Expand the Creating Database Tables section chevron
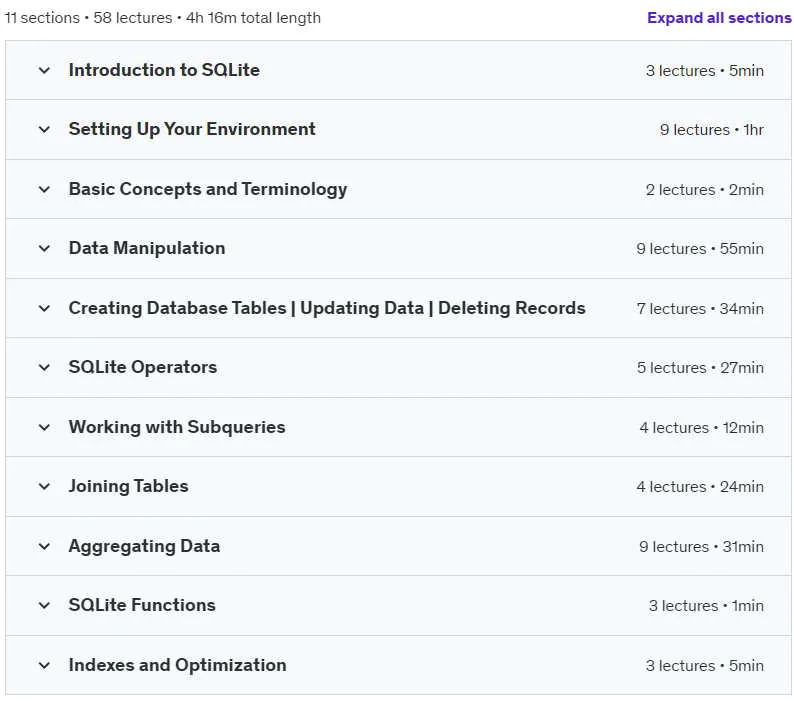794x701 pixels. 45,308
